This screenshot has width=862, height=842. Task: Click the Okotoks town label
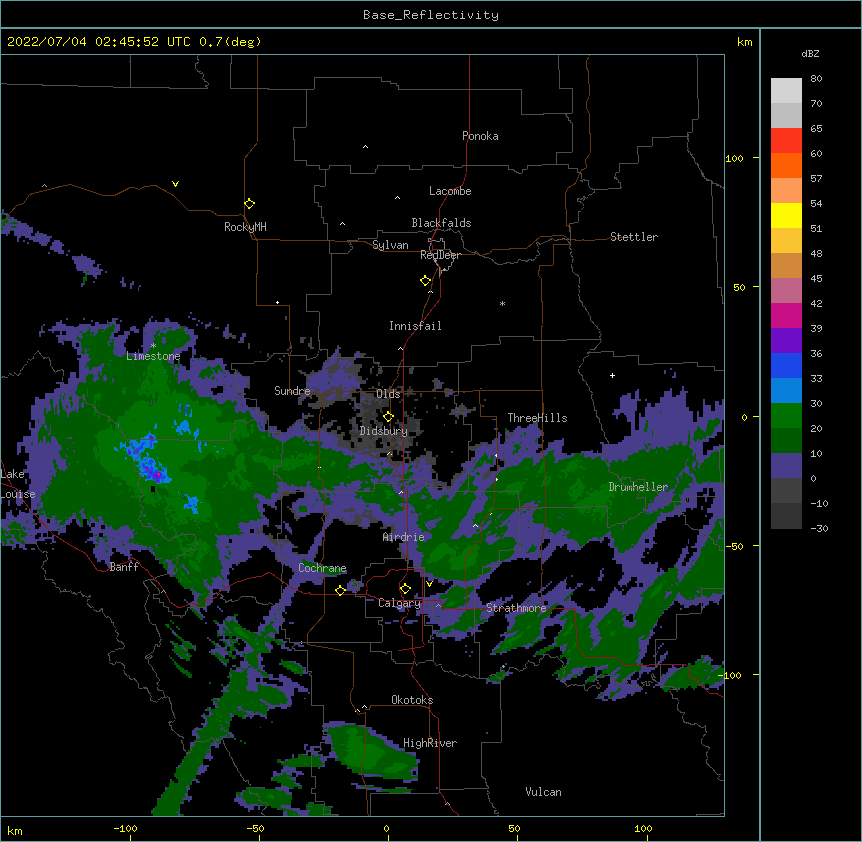tap(412, 700)
